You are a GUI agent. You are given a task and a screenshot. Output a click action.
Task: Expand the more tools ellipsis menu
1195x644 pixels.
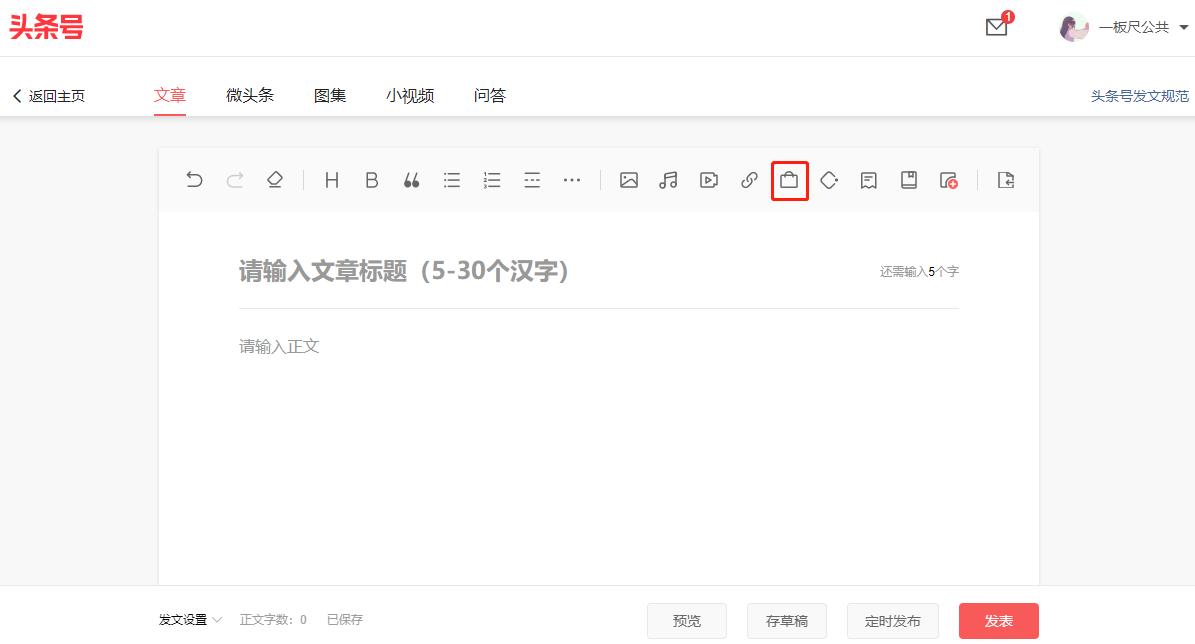[x=572, y=180]
